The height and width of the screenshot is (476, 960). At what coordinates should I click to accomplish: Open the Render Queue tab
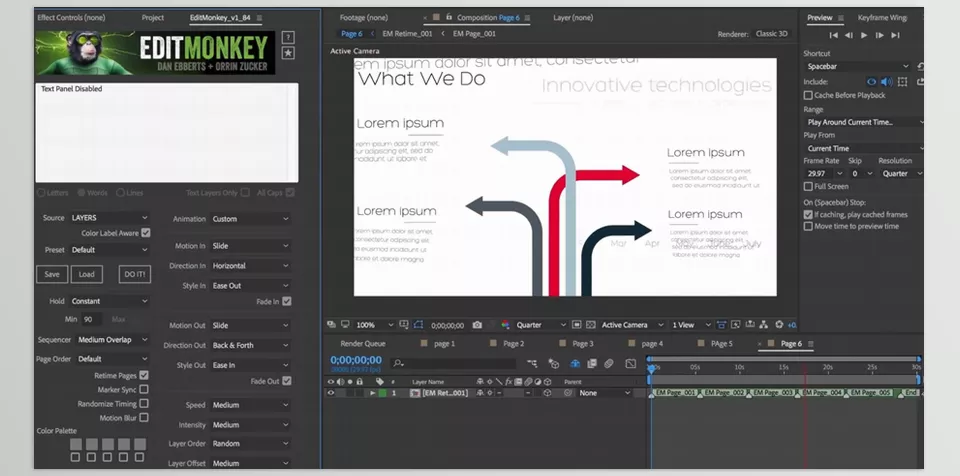click(362, 344)
